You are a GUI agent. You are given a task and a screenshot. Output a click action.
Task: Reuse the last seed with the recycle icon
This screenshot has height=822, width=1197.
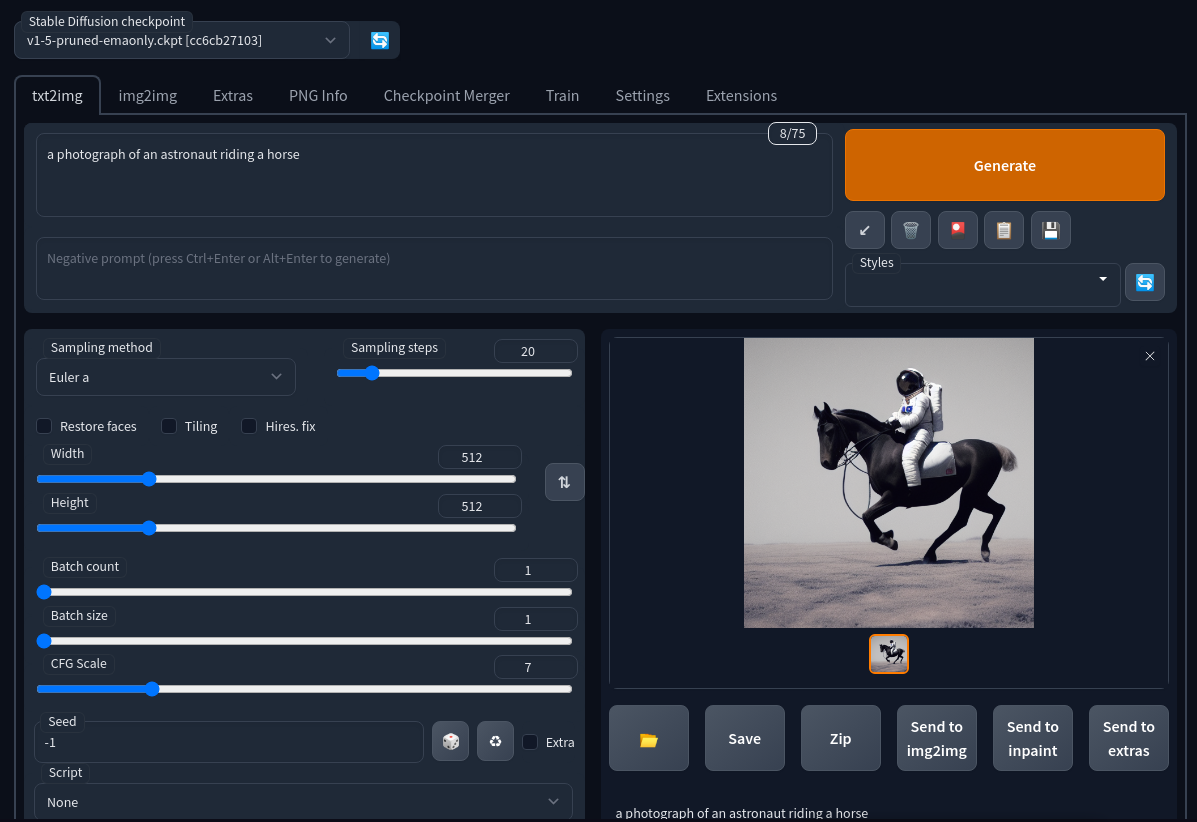[496, 741]
